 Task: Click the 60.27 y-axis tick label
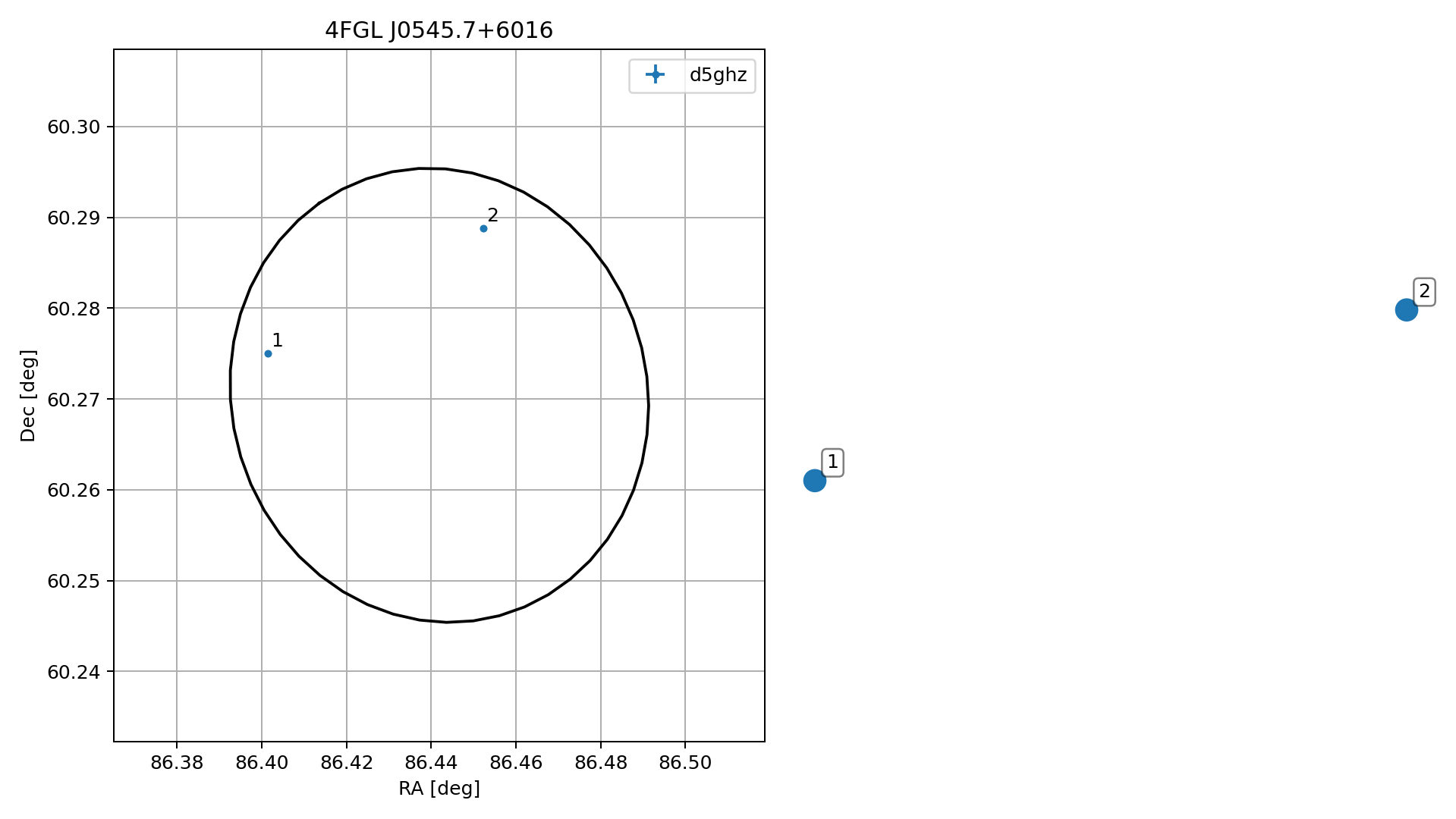click(x=74, y=400)
